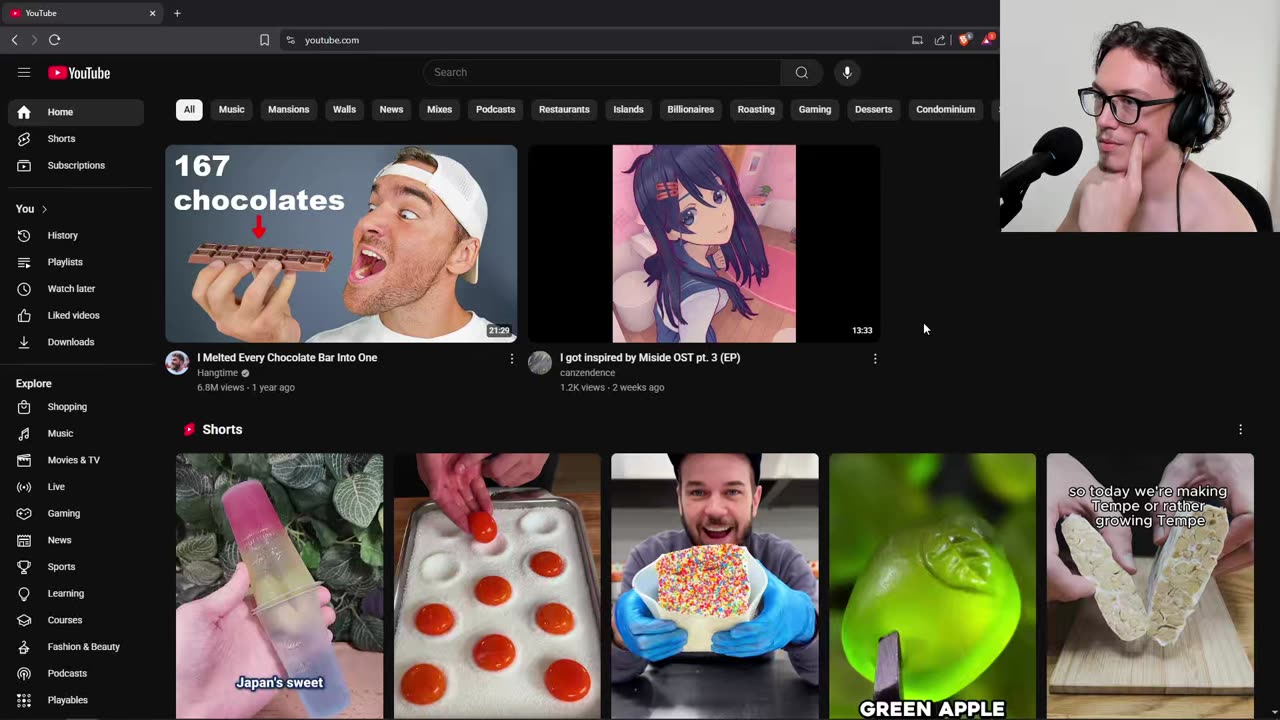The width and height of the screenshot is (1280, 720).
Task: Open Music in the Explore sidebar
Action: pyautogui.click(x=76, y=433)
